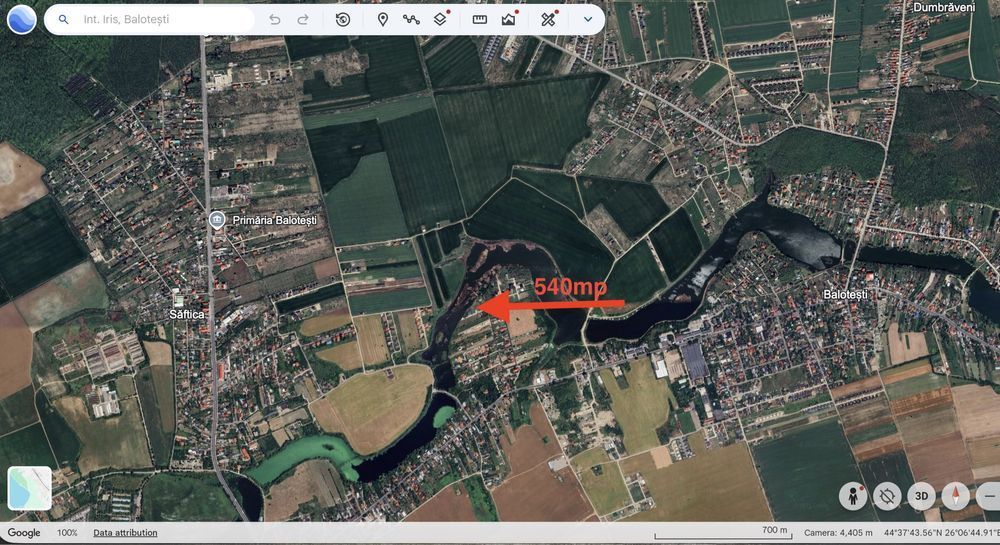Open the elevation profile tool
This screenshot has height=545, width=1000.
click(x=509, y=19)
